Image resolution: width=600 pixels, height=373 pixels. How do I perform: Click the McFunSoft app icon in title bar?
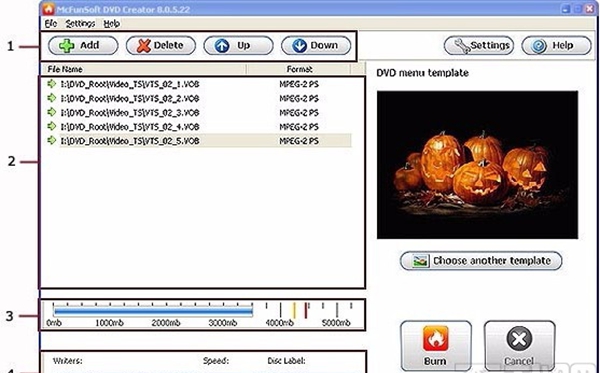(x=48, y=9)
